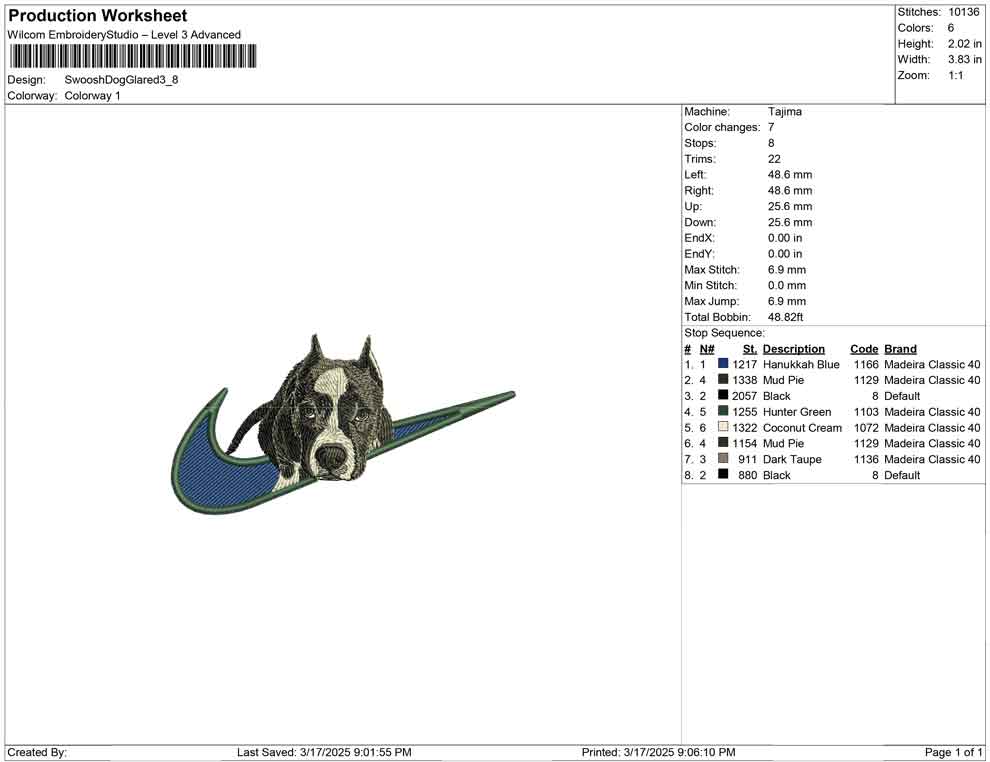Click the N# column header
The width and height of the screenshot is (990, 762).
tap(707, 349)
